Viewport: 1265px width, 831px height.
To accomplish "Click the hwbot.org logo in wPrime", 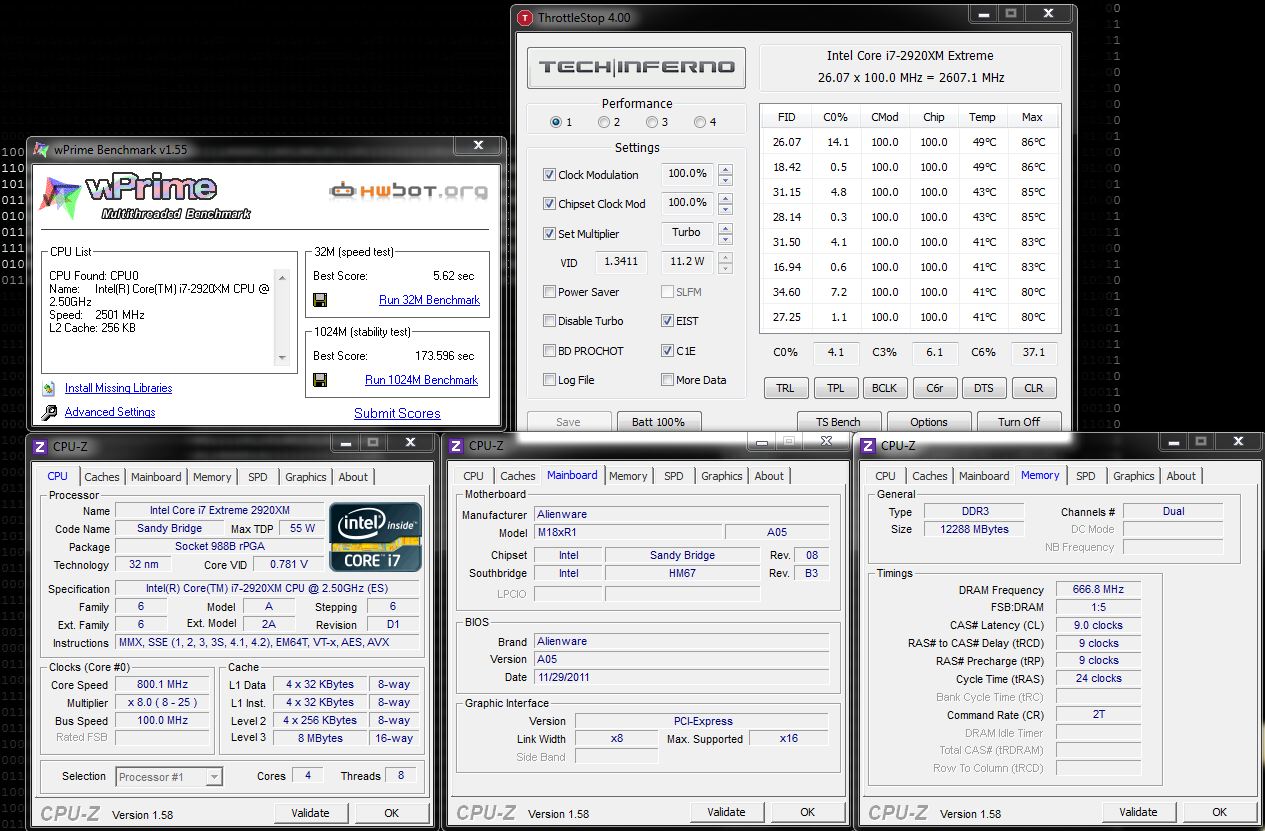I will [408, 190].
